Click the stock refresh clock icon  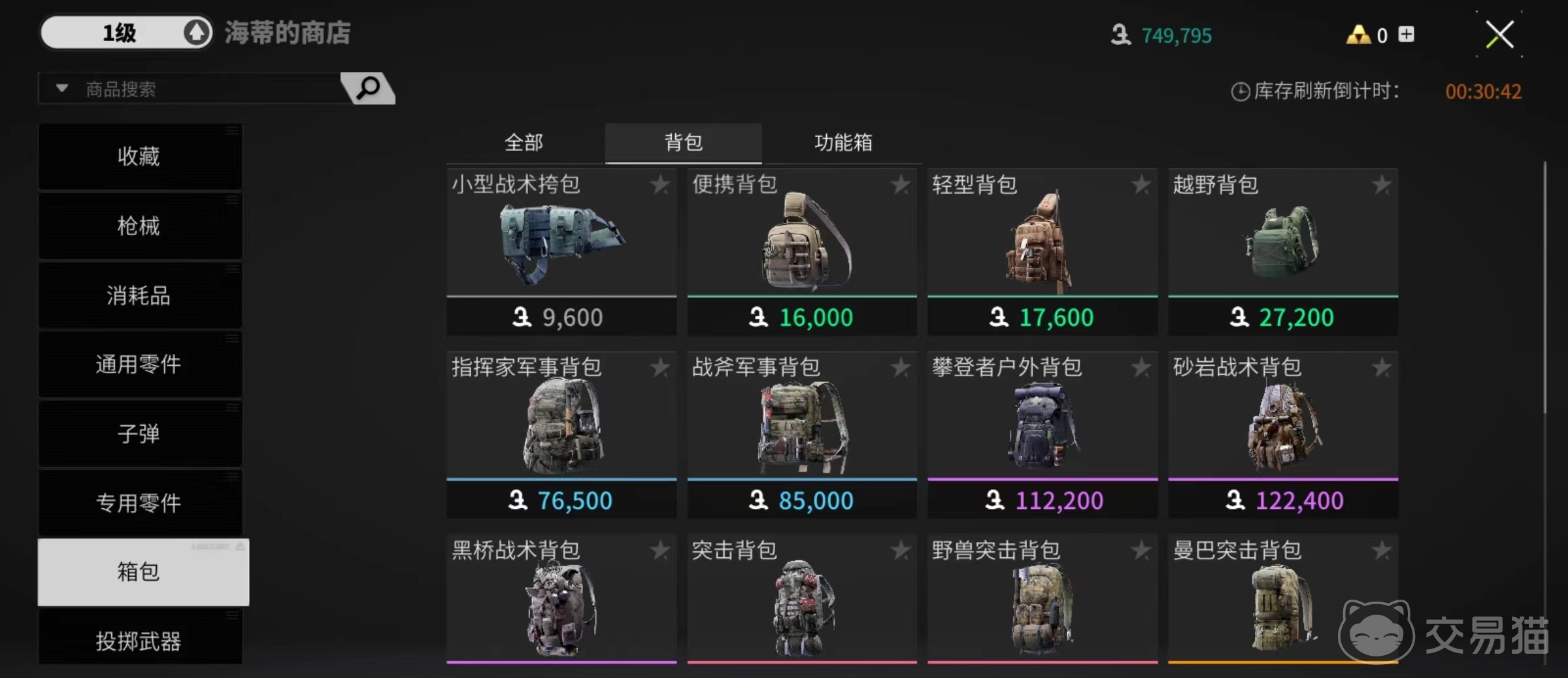click(1240, 91)
